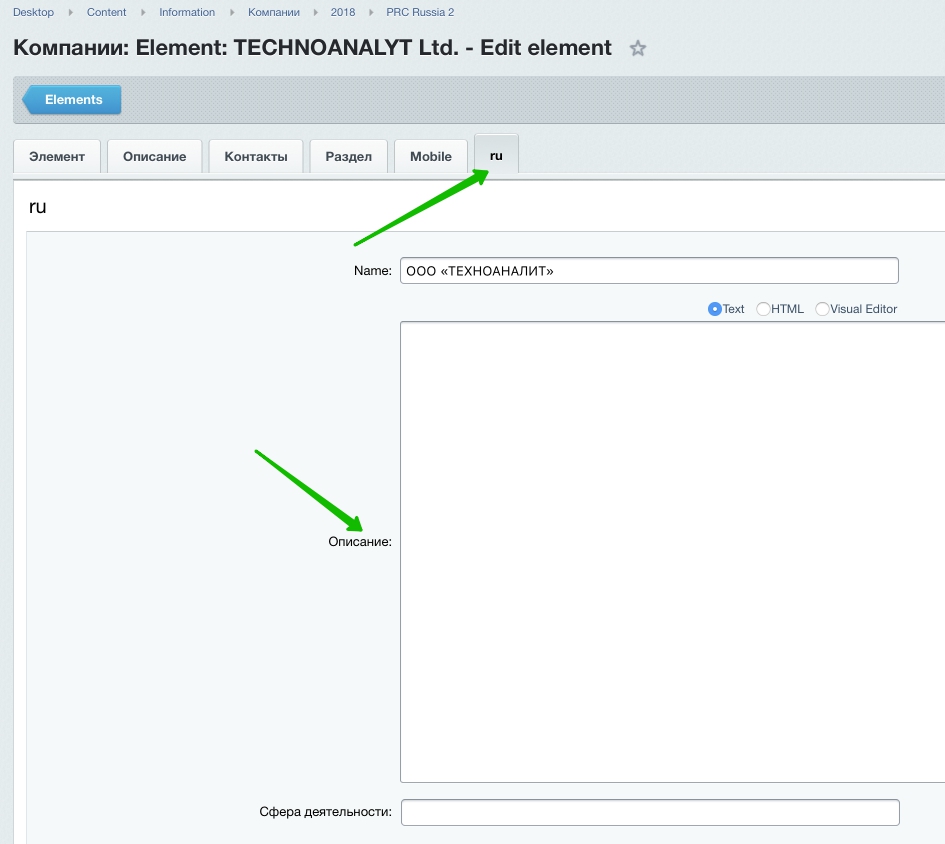
Task: Focus the Описание text area
Action: (672, 551)
